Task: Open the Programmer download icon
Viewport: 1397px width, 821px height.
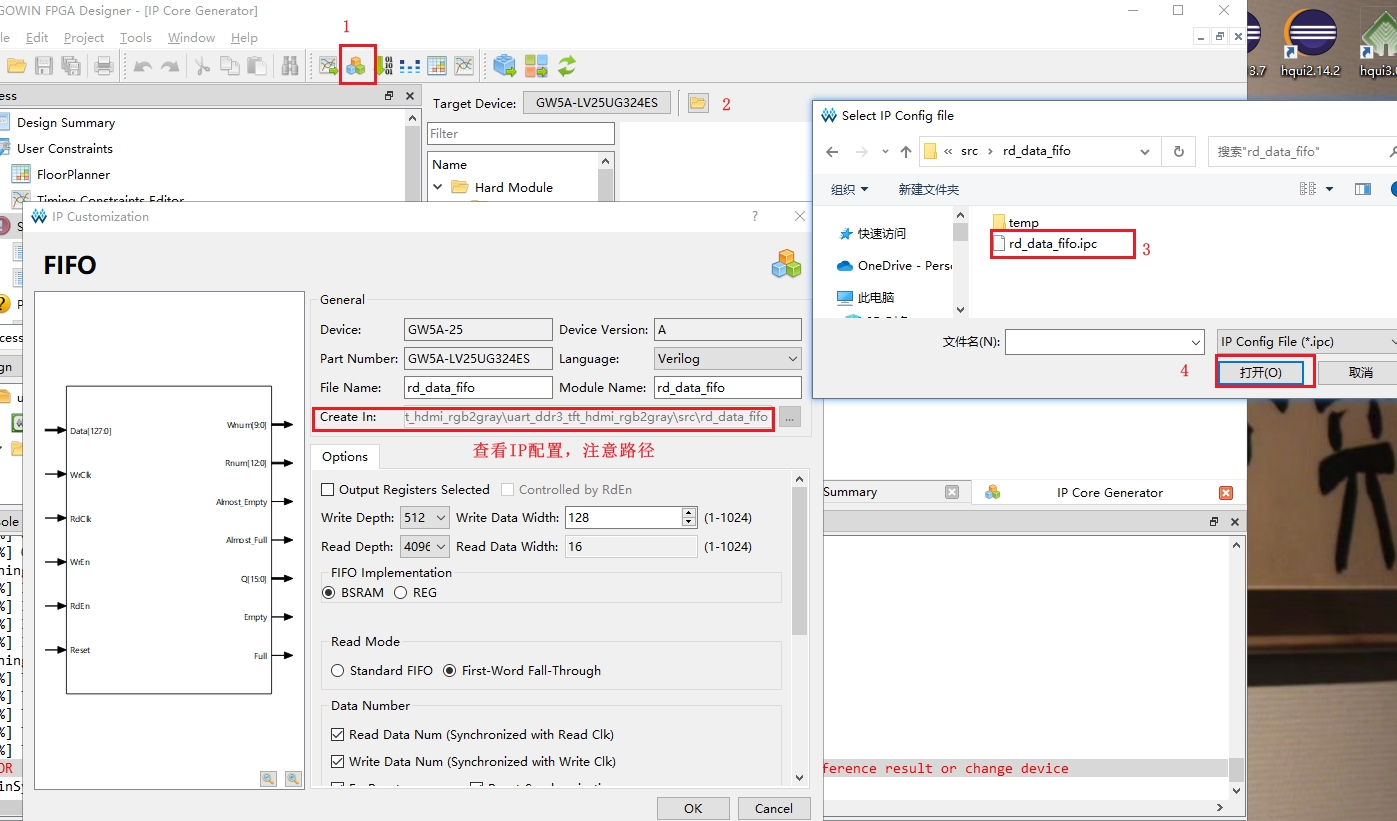Action: (385, 66)
